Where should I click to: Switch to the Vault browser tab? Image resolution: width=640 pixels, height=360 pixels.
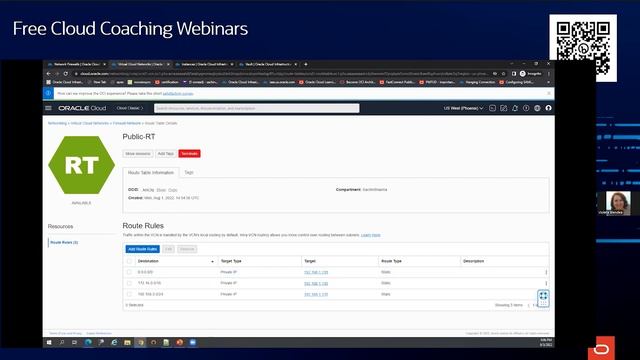(x=268, y=64)
